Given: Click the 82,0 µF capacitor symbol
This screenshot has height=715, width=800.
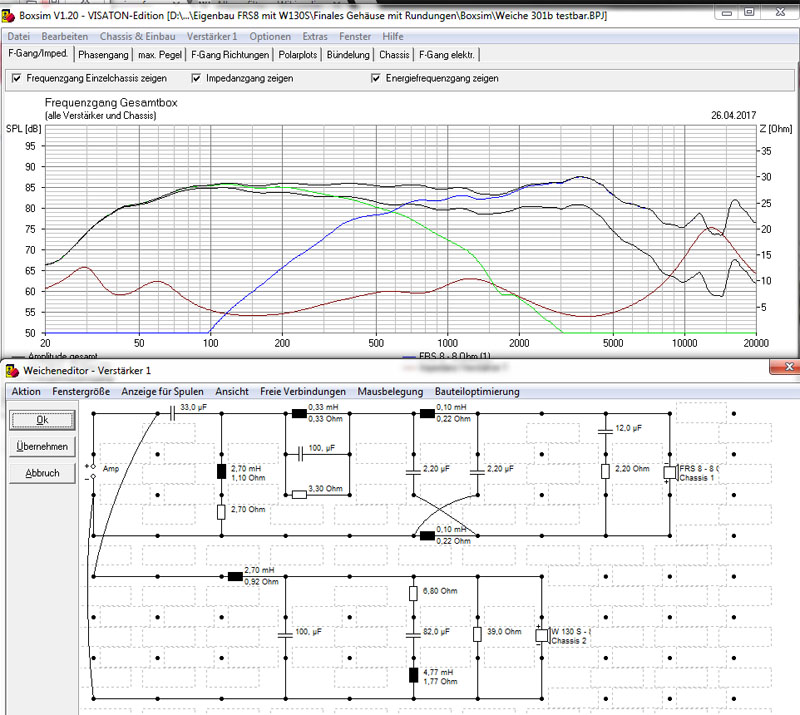Looking at the screenshot, I should [x=414, y=635].
